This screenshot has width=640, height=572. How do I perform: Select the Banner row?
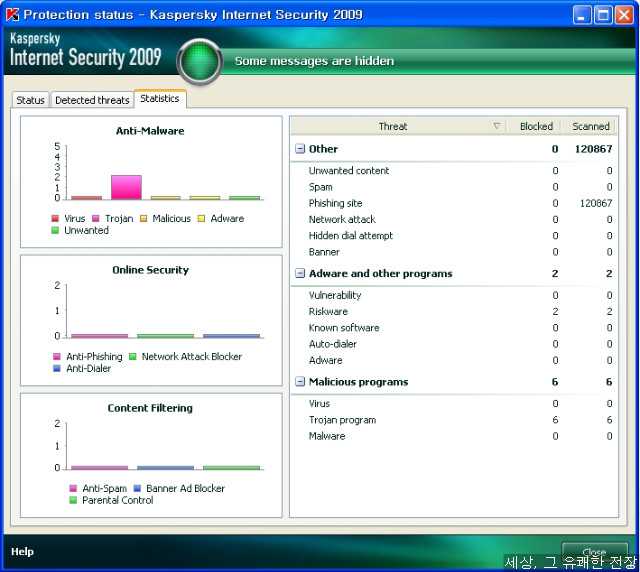(454, 252)
